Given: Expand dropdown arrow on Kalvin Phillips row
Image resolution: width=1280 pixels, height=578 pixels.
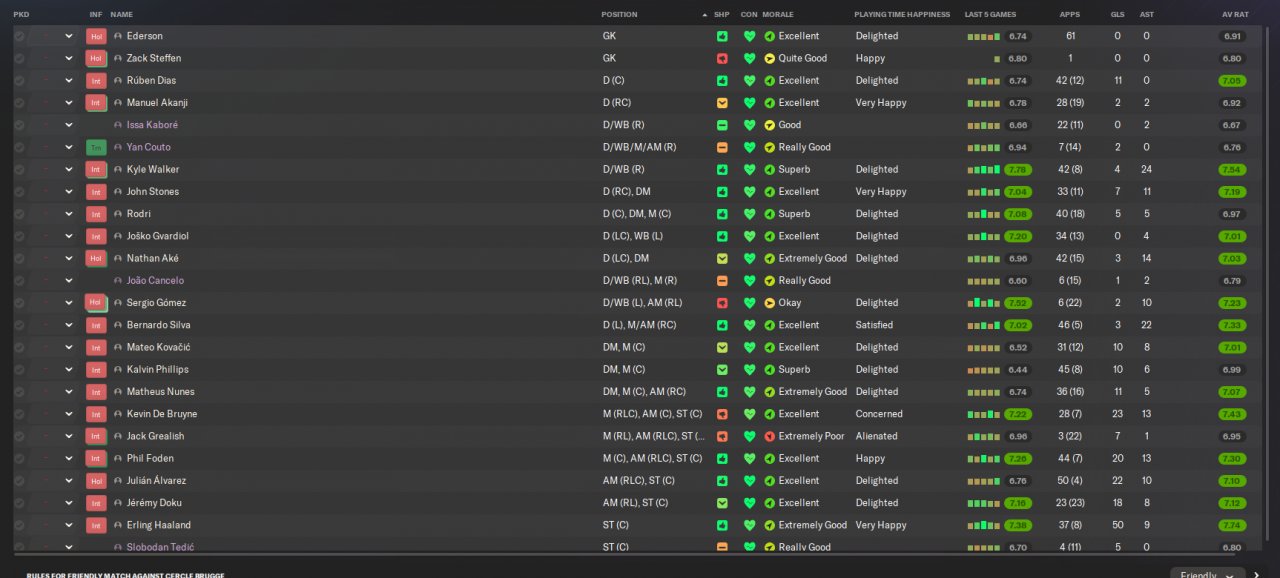Looking at the screenshot, I should (69, 369).
